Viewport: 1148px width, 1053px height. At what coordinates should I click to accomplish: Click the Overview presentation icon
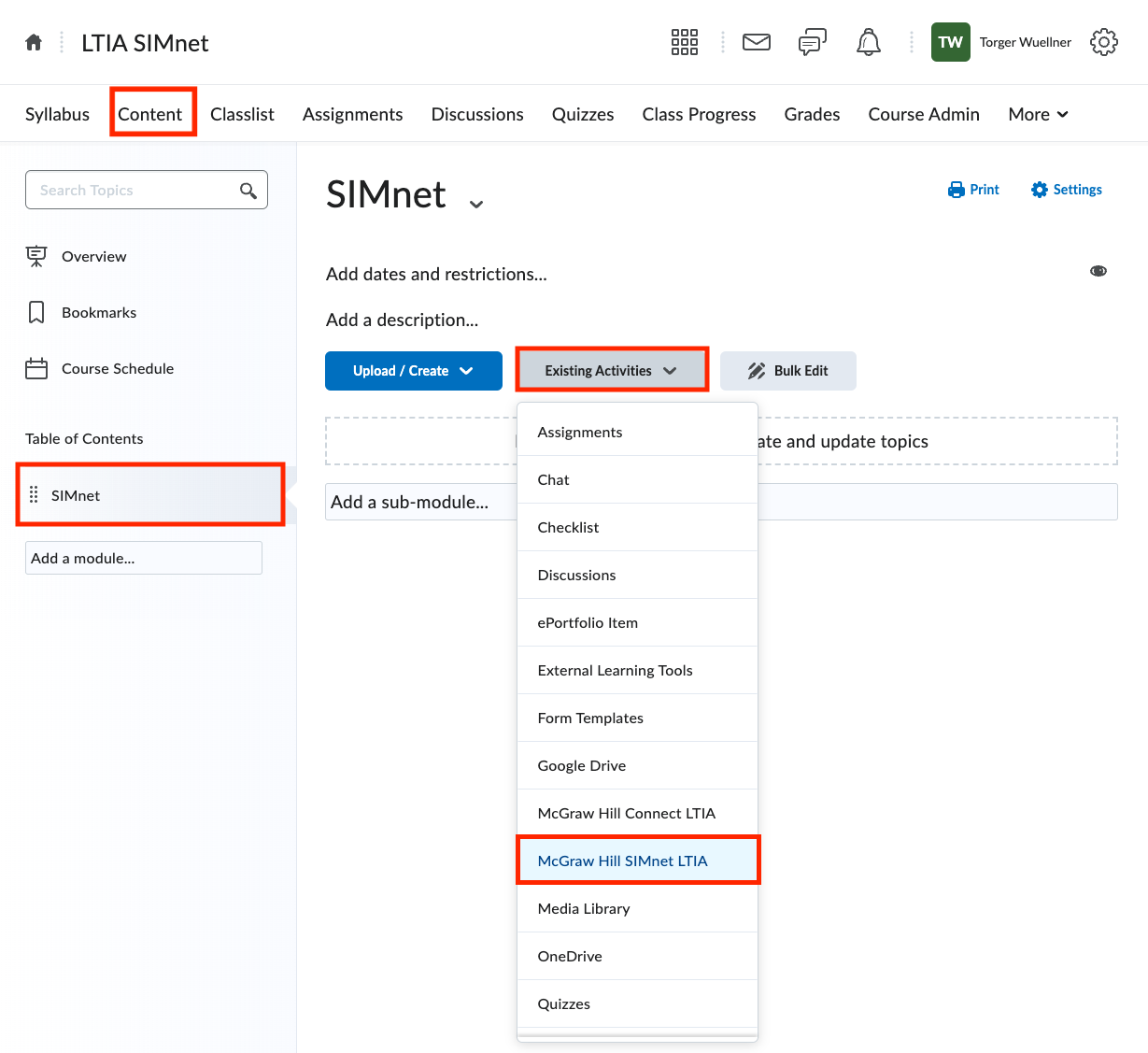tap(36, 256)
